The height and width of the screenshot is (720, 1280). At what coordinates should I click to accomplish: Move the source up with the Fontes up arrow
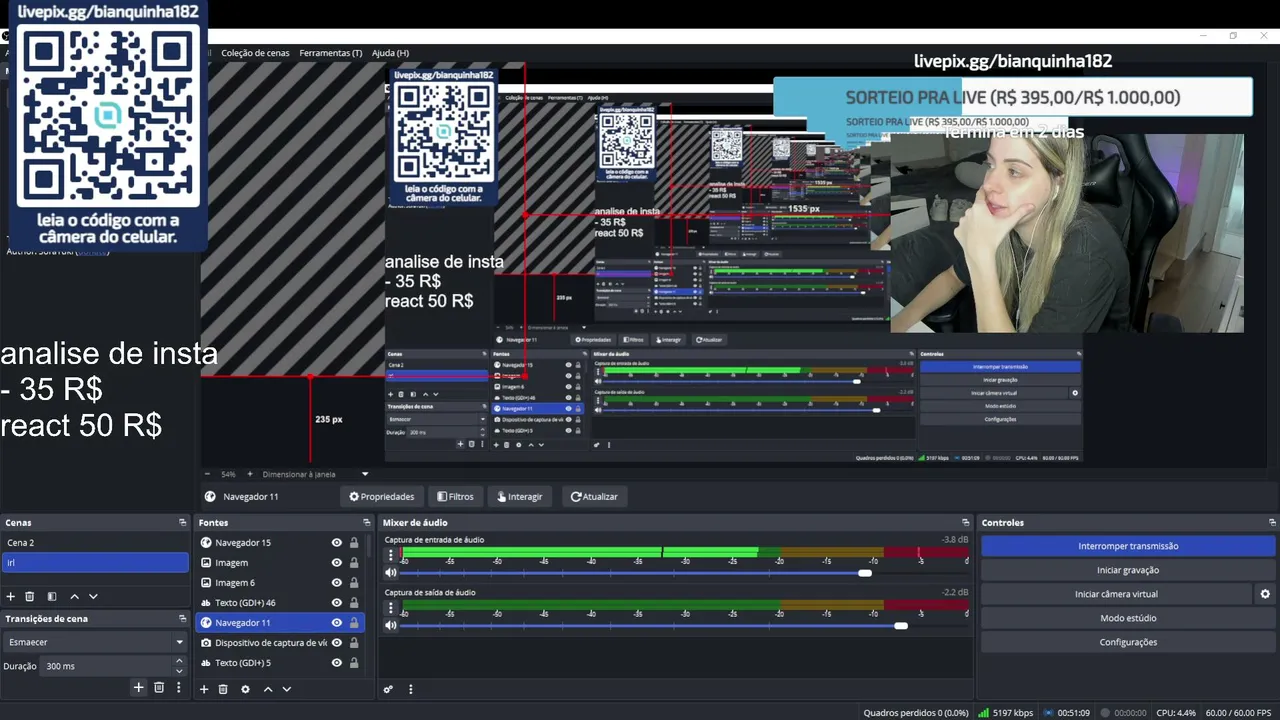pyautogui.click(x=267, y=689)
